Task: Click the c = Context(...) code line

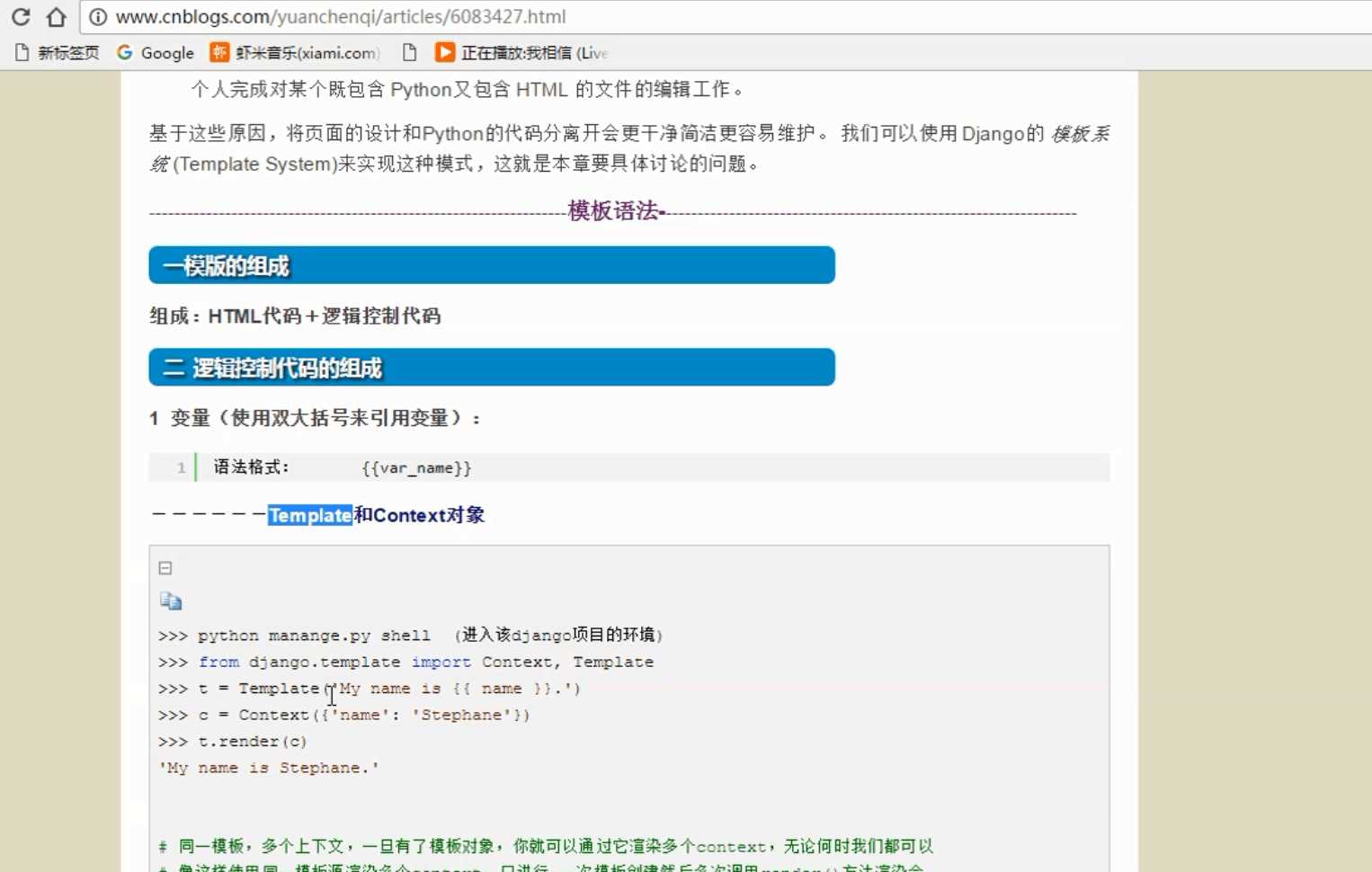Action: coord(344,716)
